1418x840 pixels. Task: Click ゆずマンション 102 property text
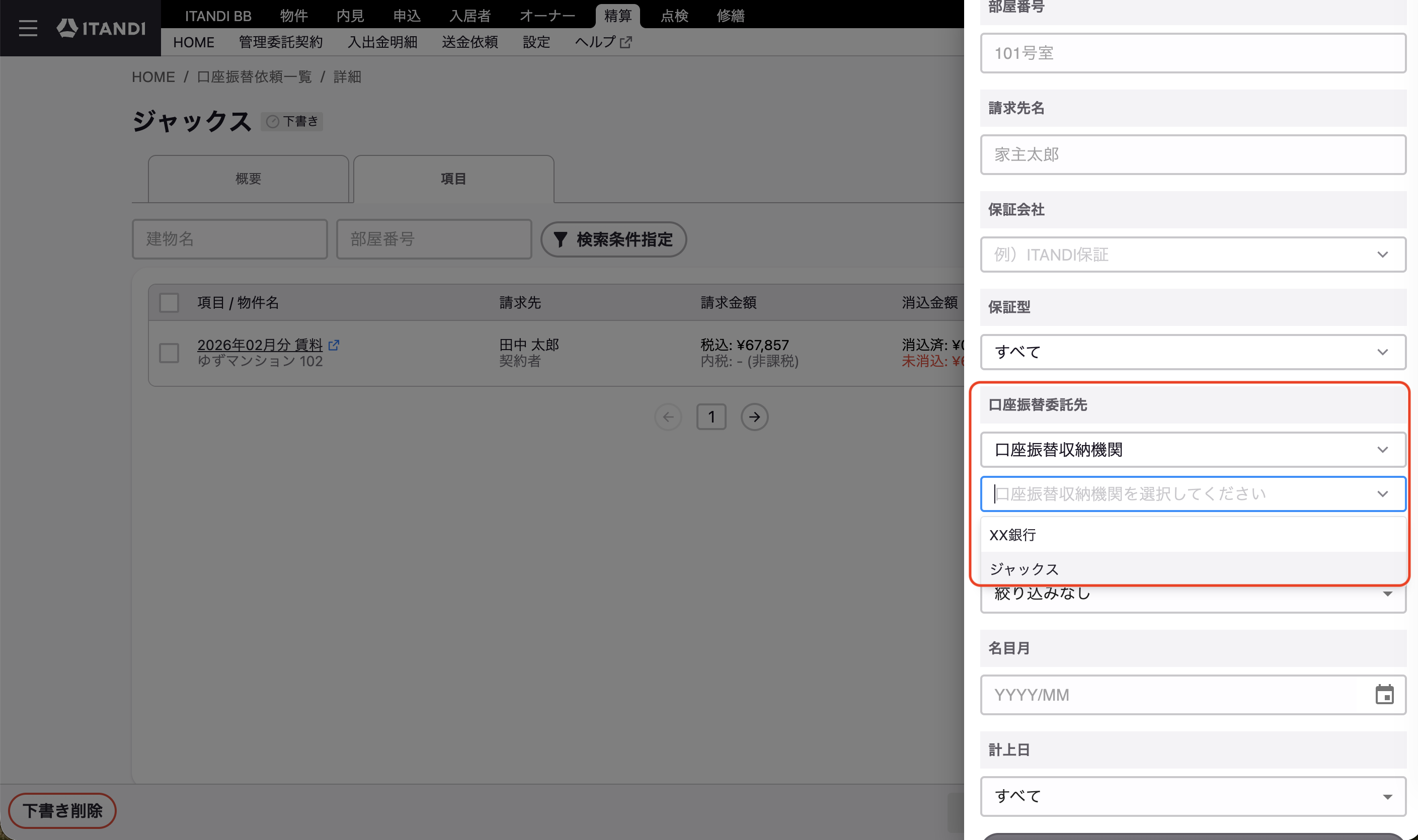(260, 361)
